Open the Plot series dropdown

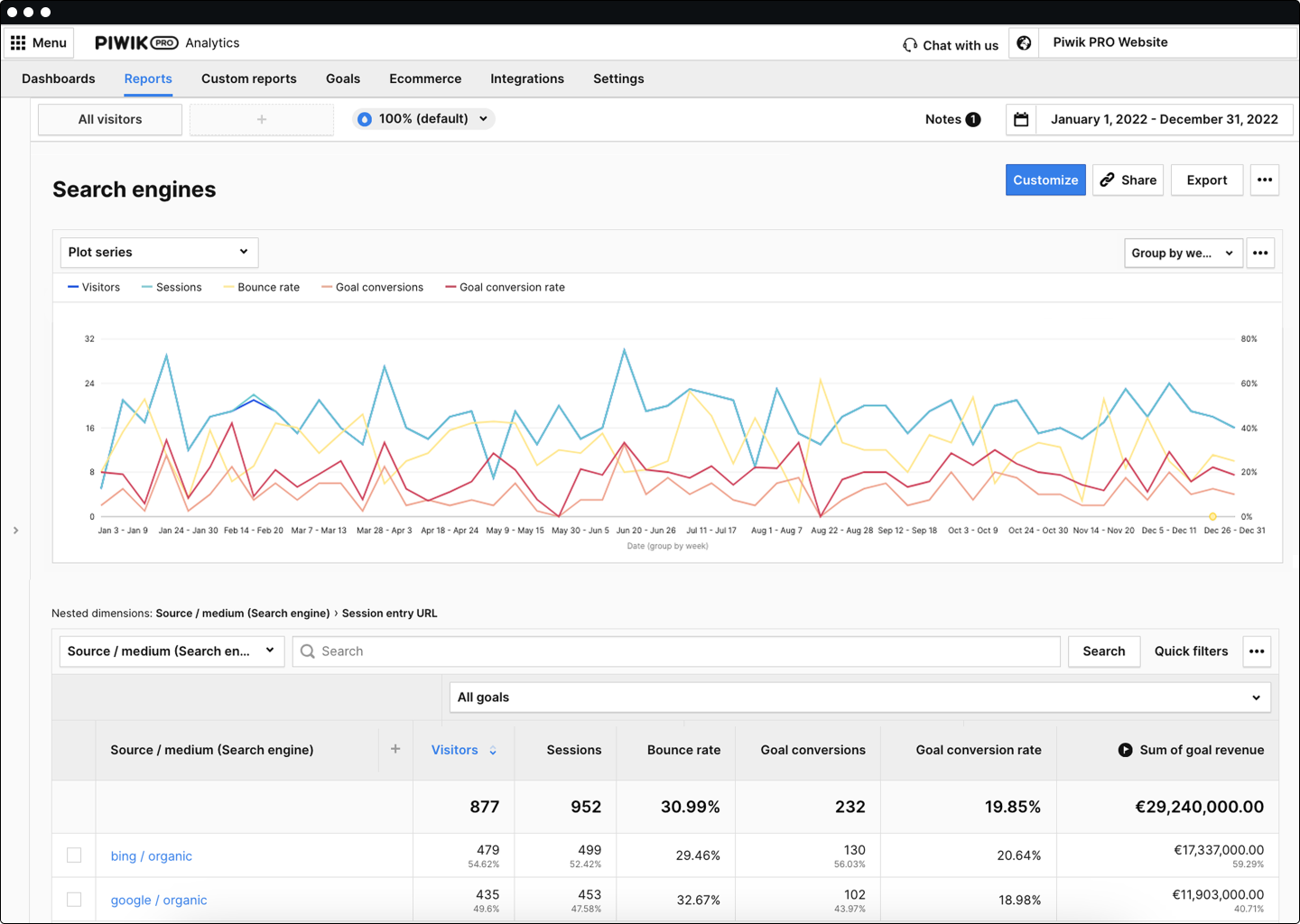pyautogui.click(x=159, y=252)
